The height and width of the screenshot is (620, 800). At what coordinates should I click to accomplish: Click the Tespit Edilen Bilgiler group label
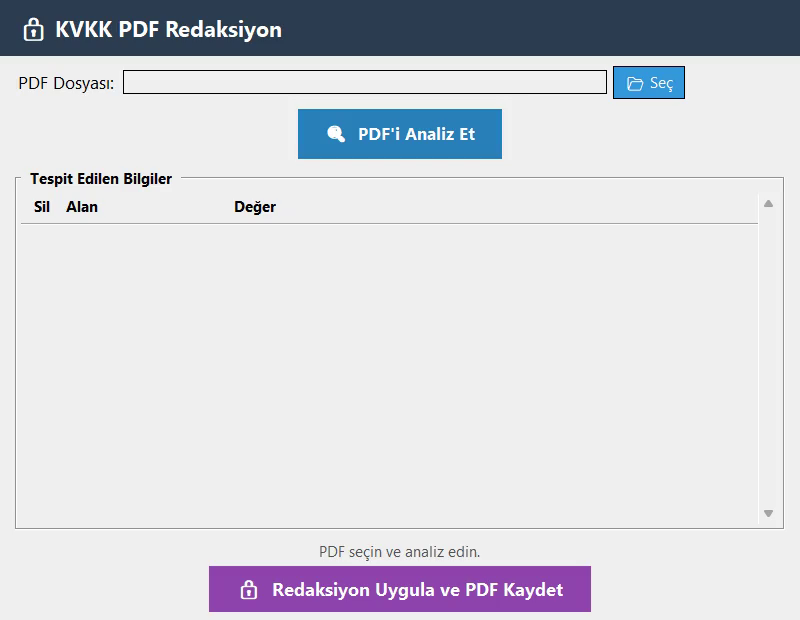(x=101, y=179)
